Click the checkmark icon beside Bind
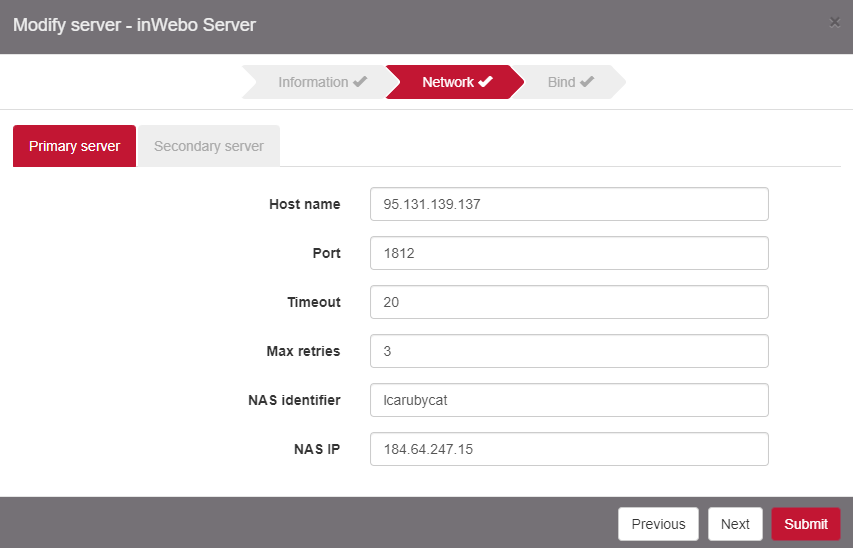This screenshot has height=548, width=853. pyautogui.click(x=587, y=82)
